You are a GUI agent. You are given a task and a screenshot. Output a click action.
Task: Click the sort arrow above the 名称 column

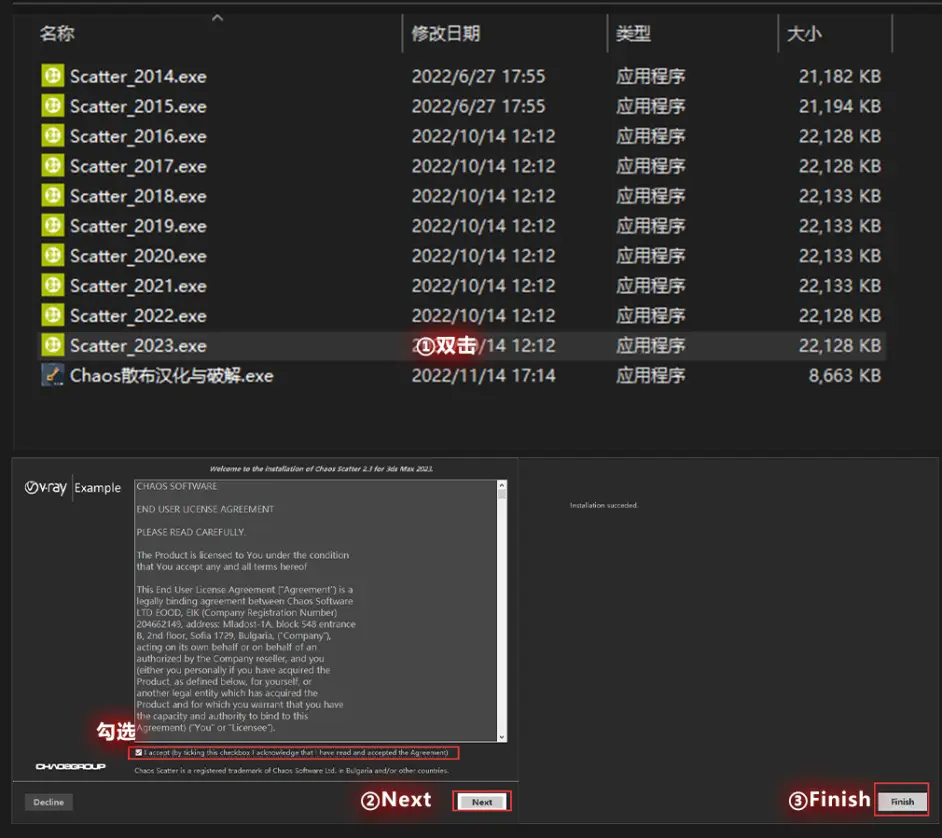217,18
